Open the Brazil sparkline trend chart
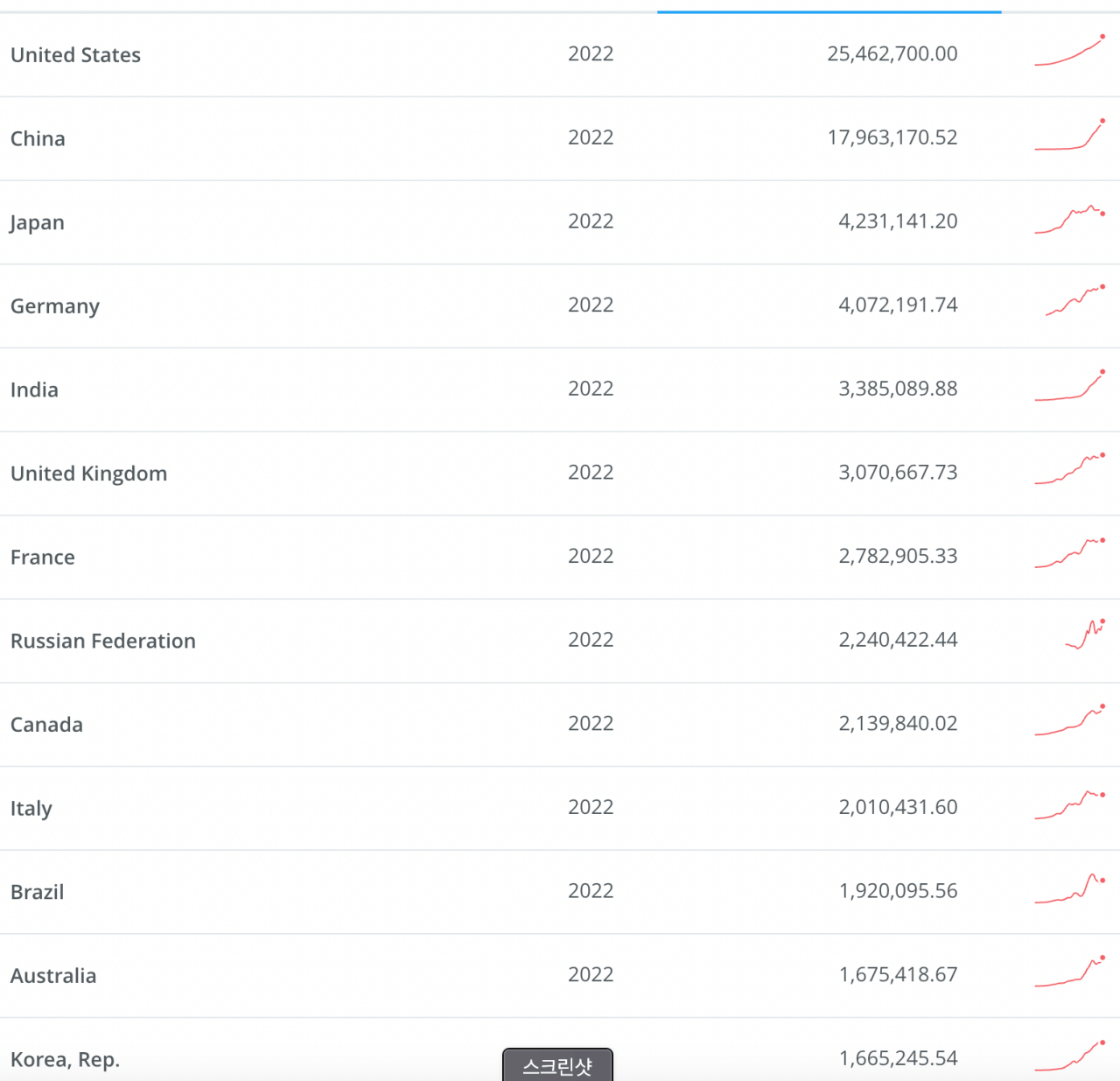Screen dimensions: 1120x1081 coord(1069,888)
